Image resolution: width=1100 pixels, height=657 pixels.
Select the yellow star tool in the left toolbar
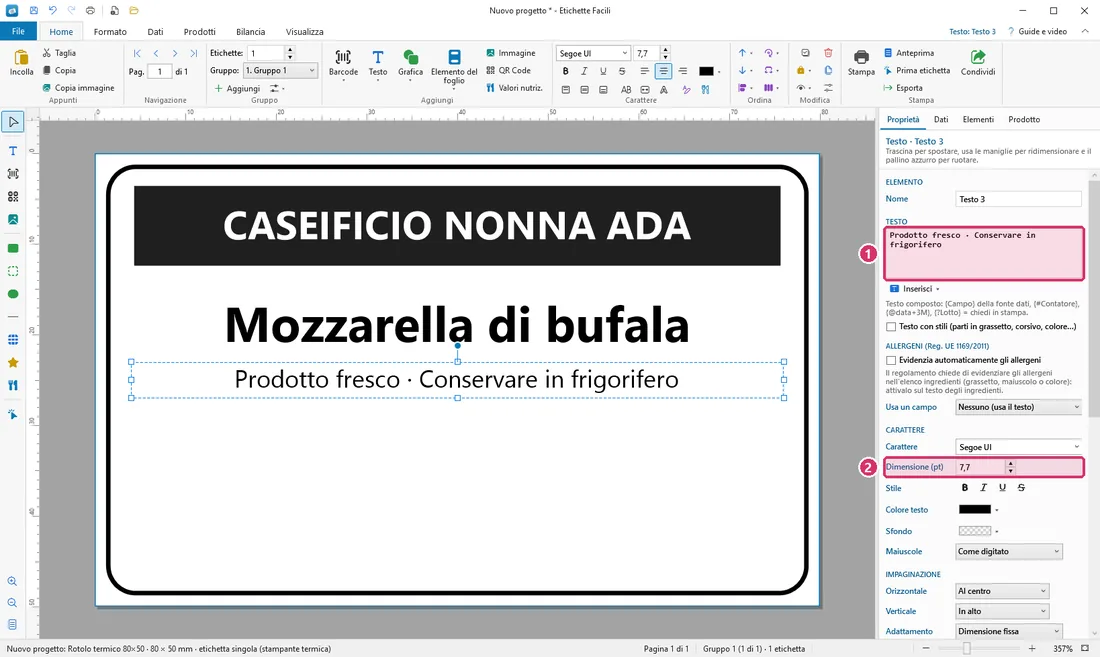click(x=13, y=363)
